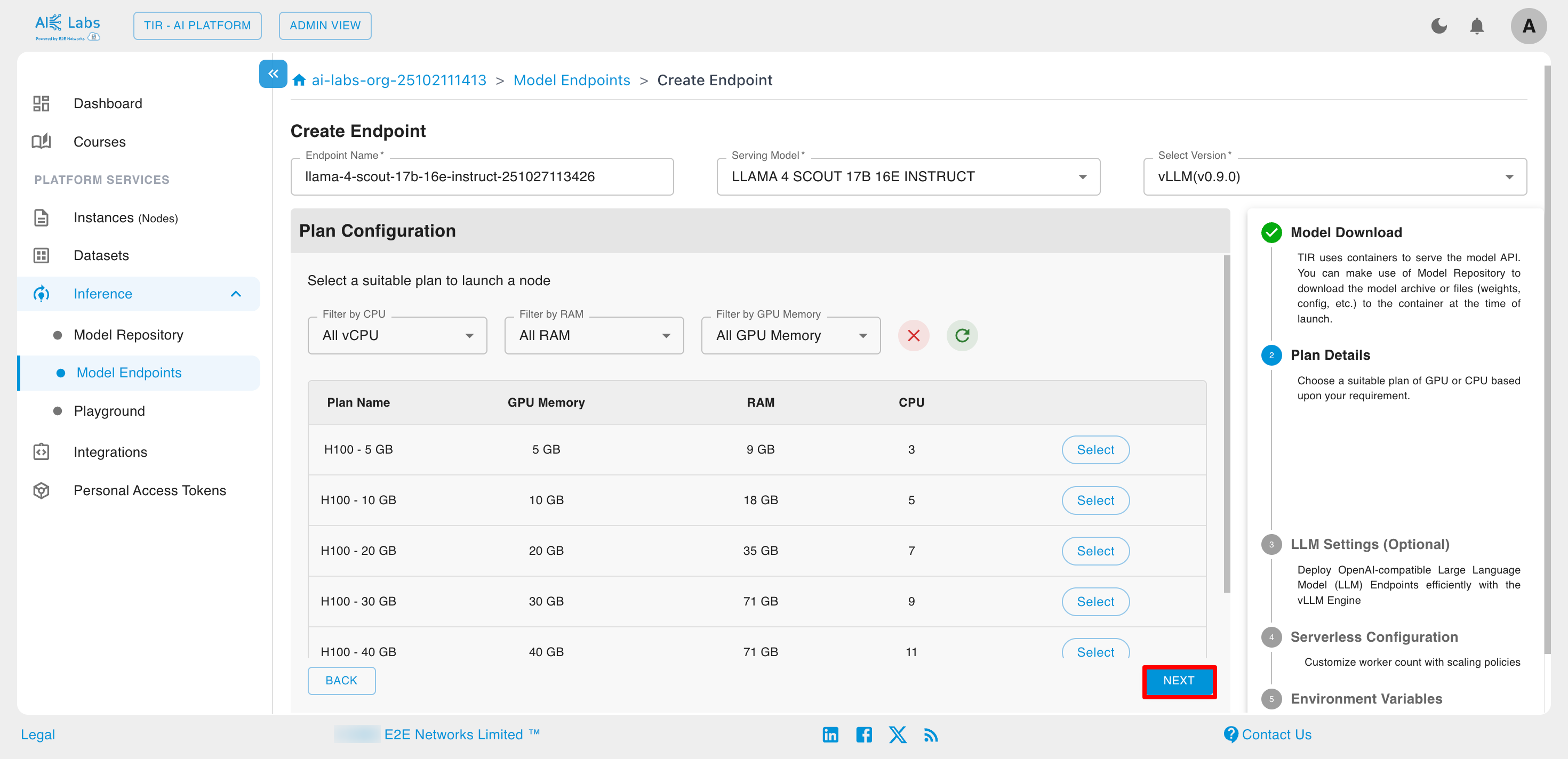Select the H100 - 30 GB plan
The height and width of the screenshot is (759, 1568).
1095,601
